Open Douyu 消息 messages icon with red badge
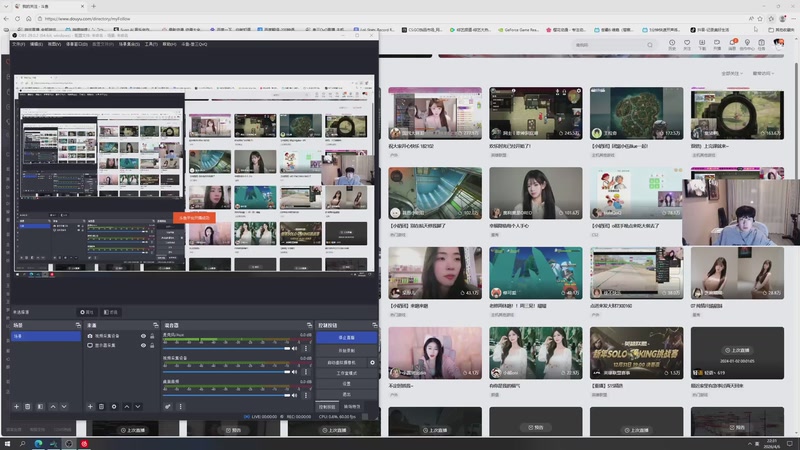The height and width of the screenshot is (450, 800). pos(732,44)
